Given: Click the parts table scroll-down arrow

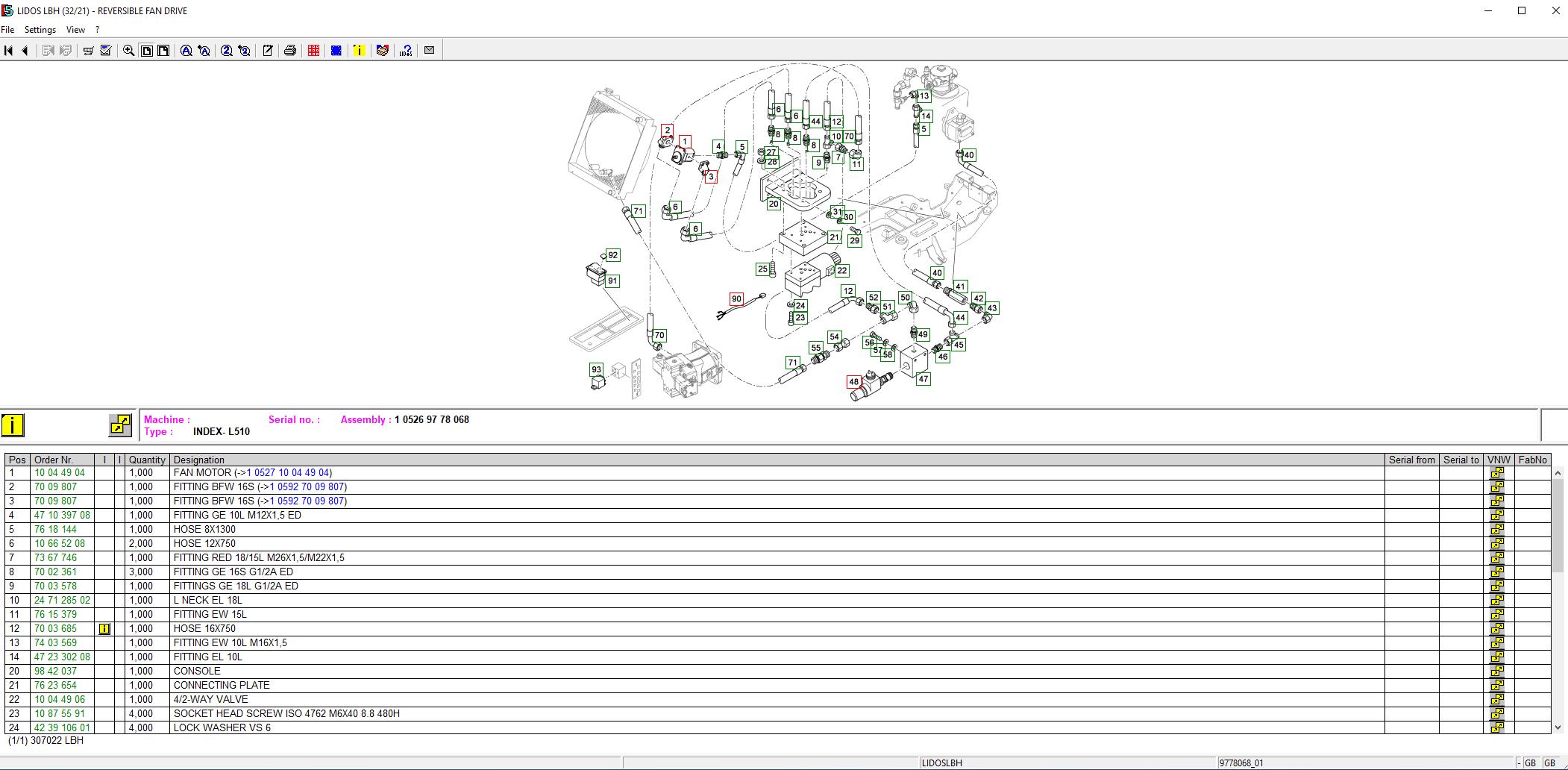Looking at the screenshot, I should (x=1558, y=727).
